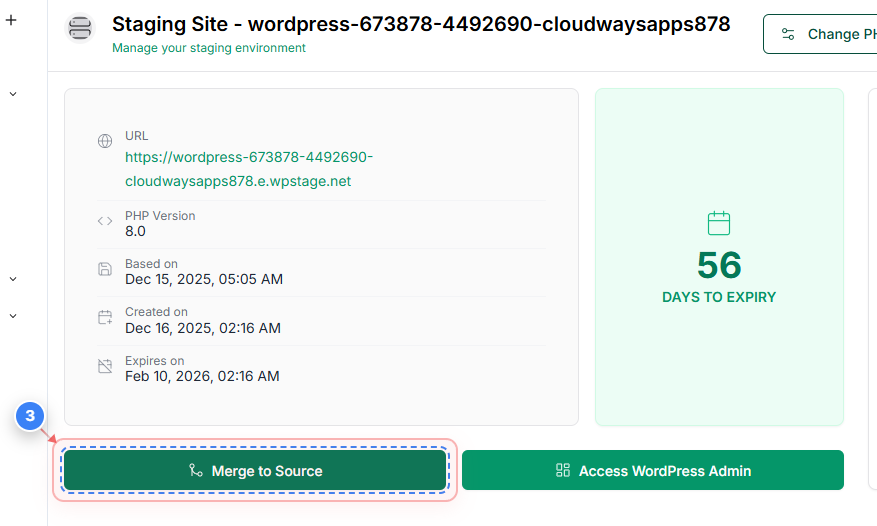Click the Expires on label
The width and height of the screenshot is (877, 526).
(154, 361)
